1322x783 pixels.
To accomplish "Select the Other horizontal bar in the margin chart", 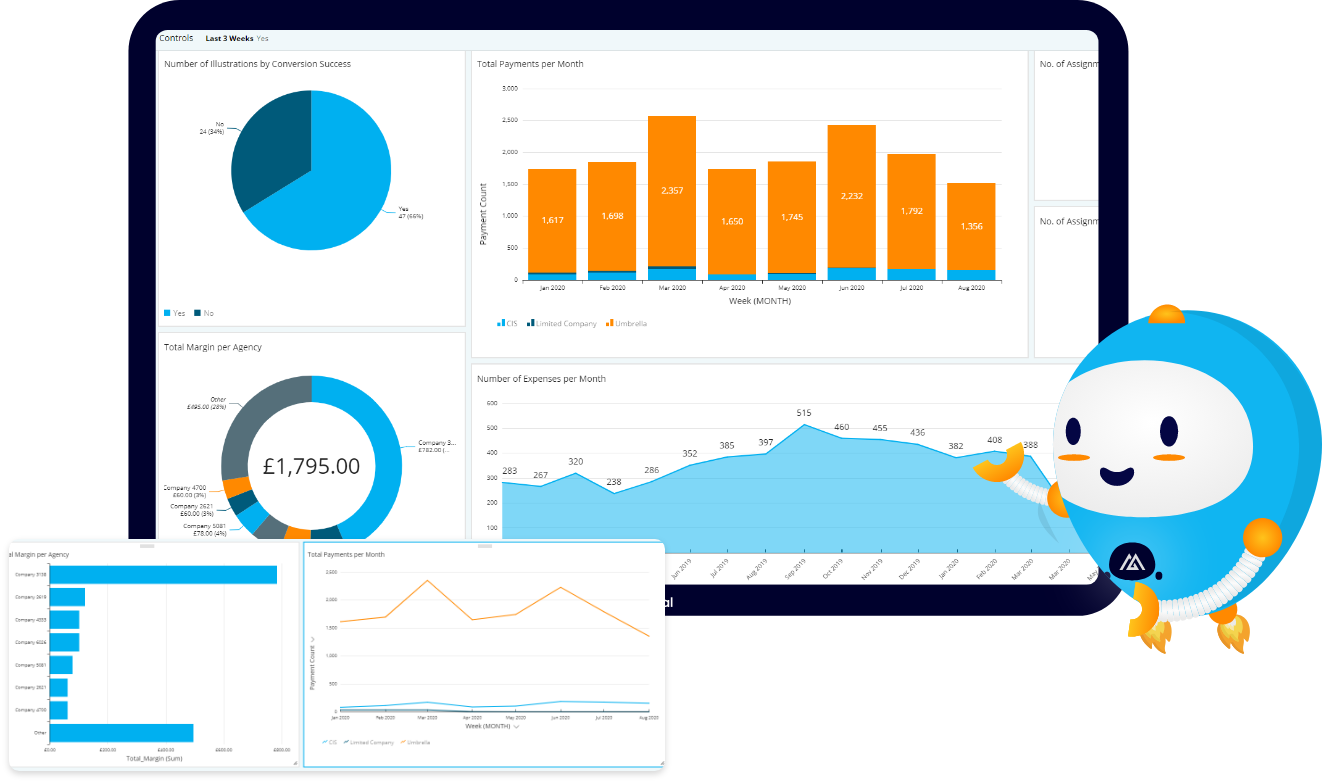I will pos(121,732).
